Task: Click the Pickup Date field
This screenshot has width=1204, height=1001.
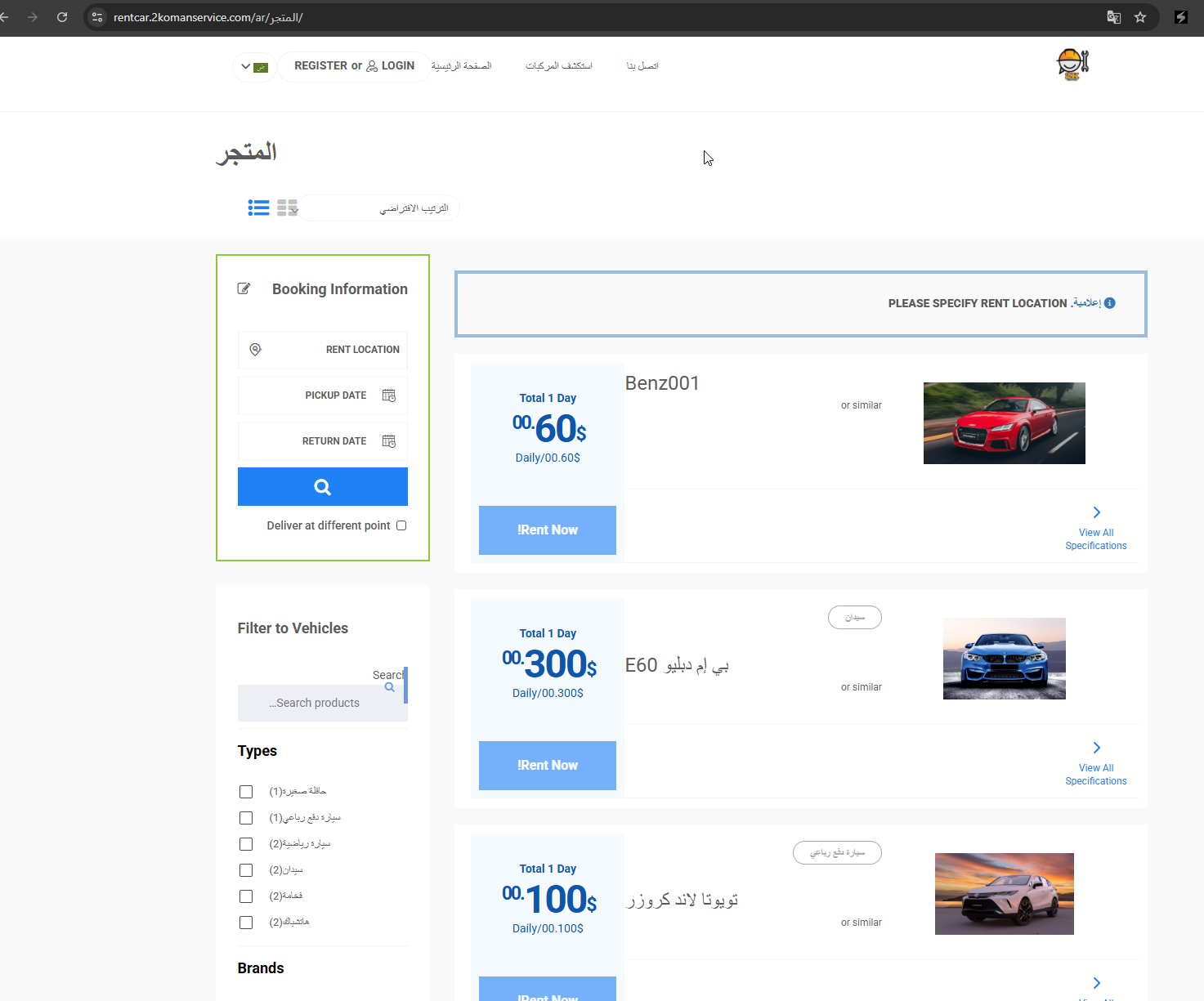Action: [x=323, y=395]
